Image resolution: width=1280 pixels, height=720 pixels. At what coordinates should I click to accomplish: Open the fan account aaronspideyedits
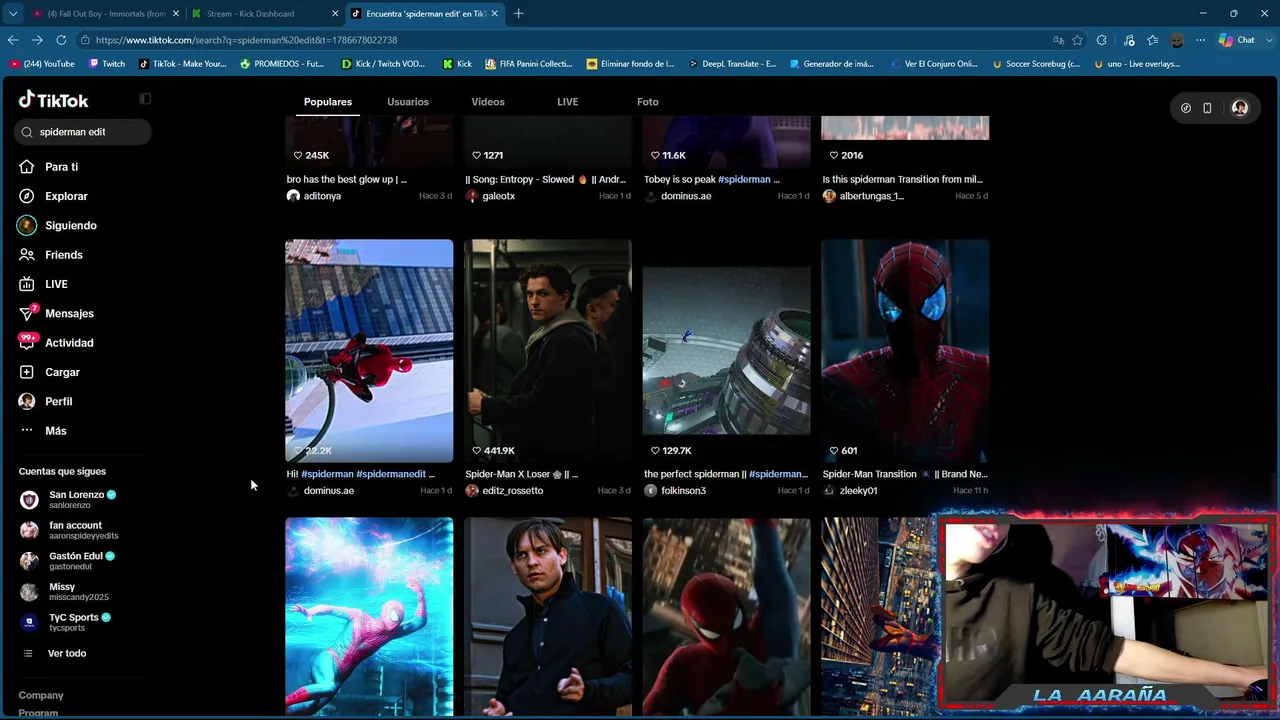[x=70, y=530]
